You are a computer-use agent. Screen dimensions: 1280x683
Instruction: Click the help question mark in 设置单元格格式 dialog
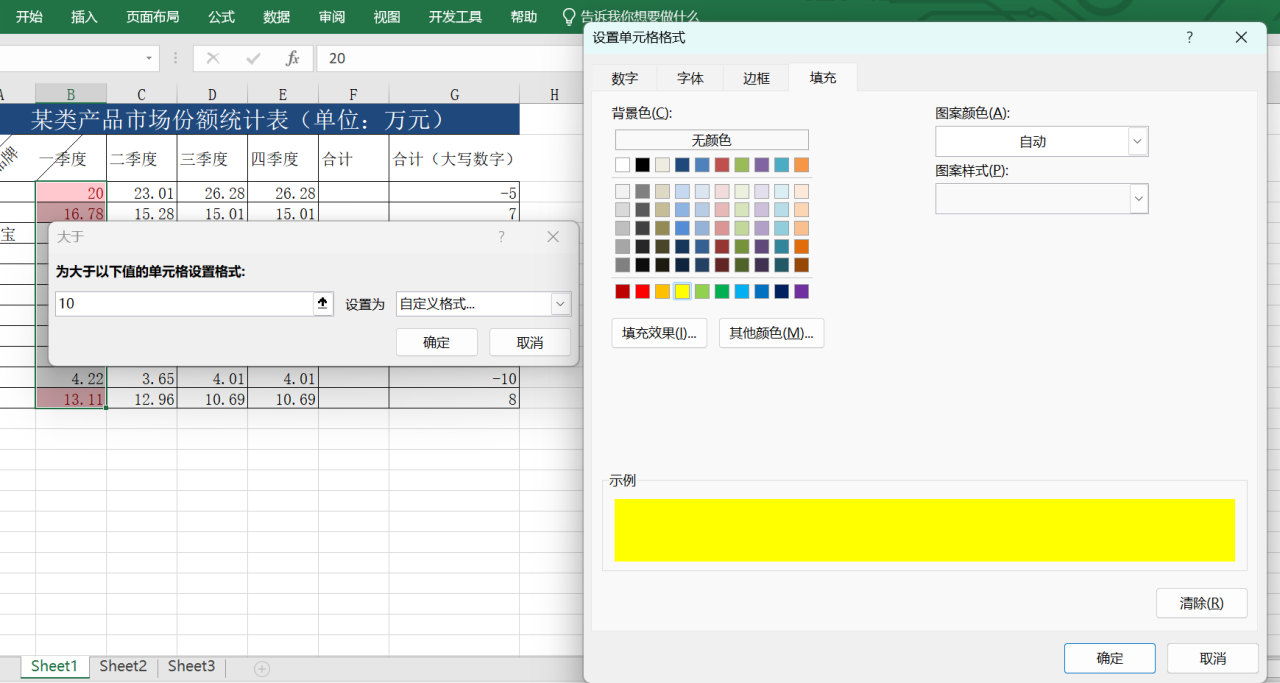pyautogui.click(x=1190, y=37)
